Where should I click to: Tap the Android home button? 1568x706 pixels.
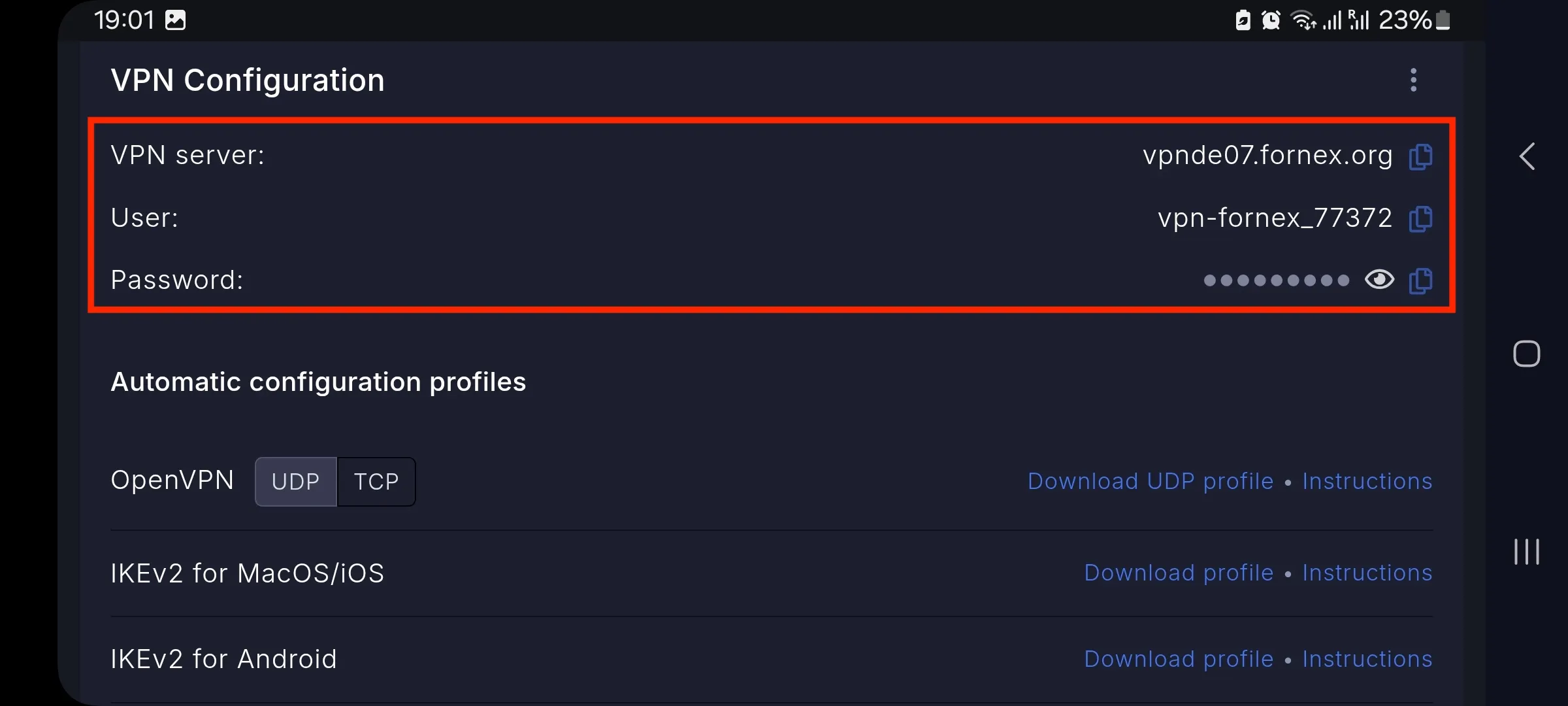tap(1527, 354)
